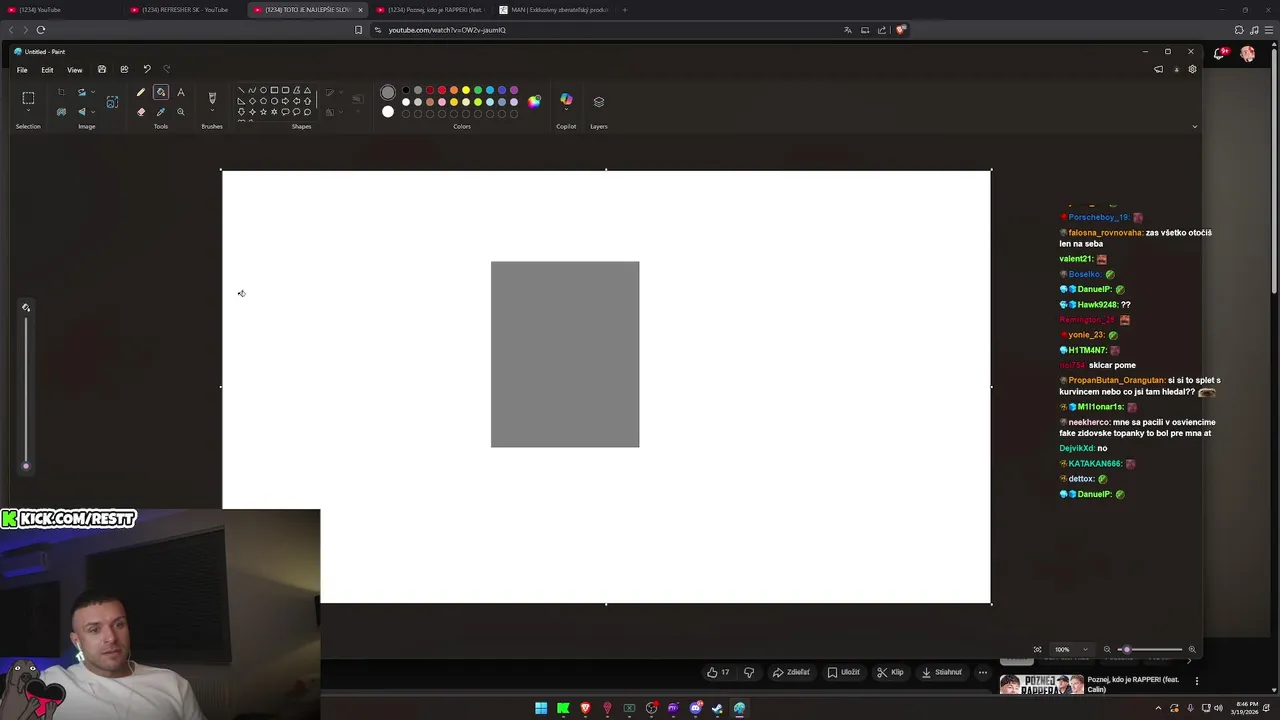Open more actions menu under the video

[x=983, y=672]
